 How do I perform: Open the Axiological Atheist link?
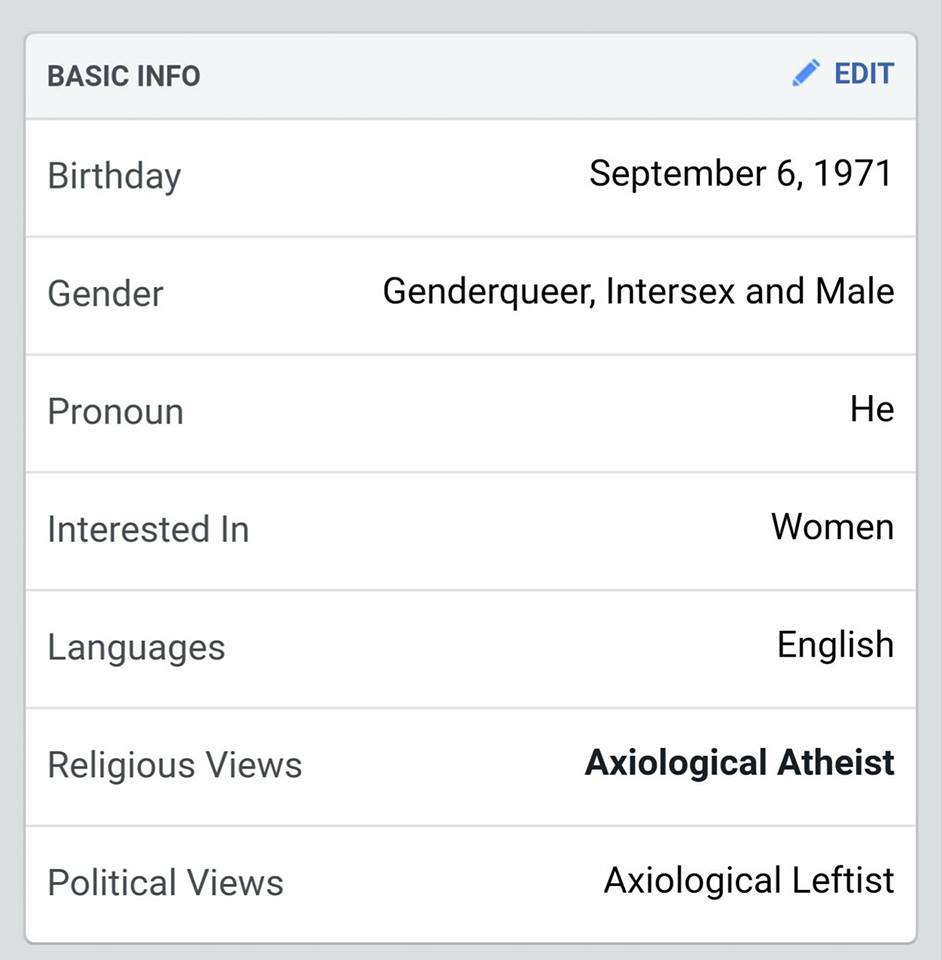pyautogui.click(x=739, y=763)
